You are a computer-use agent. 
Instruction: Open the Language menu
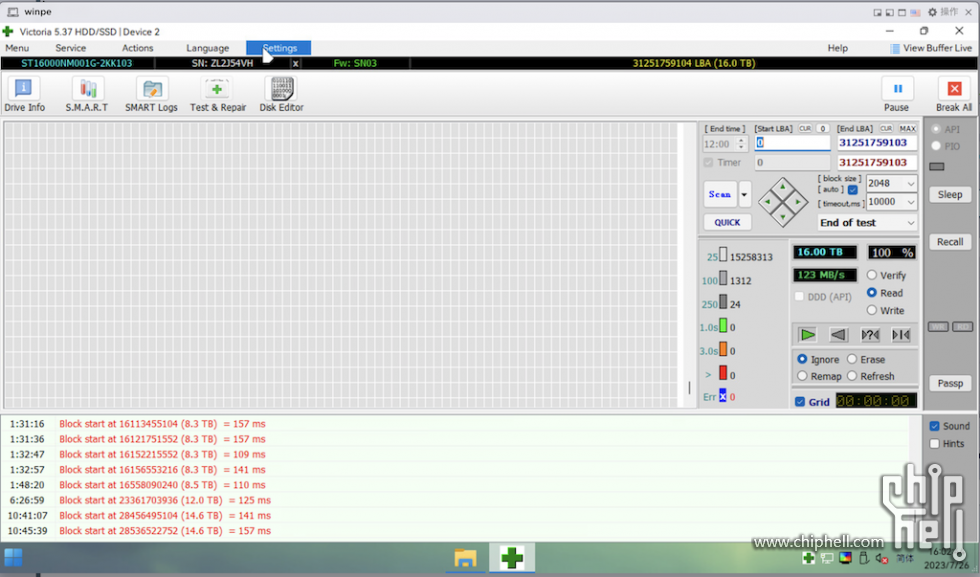[x=208, y=48]
